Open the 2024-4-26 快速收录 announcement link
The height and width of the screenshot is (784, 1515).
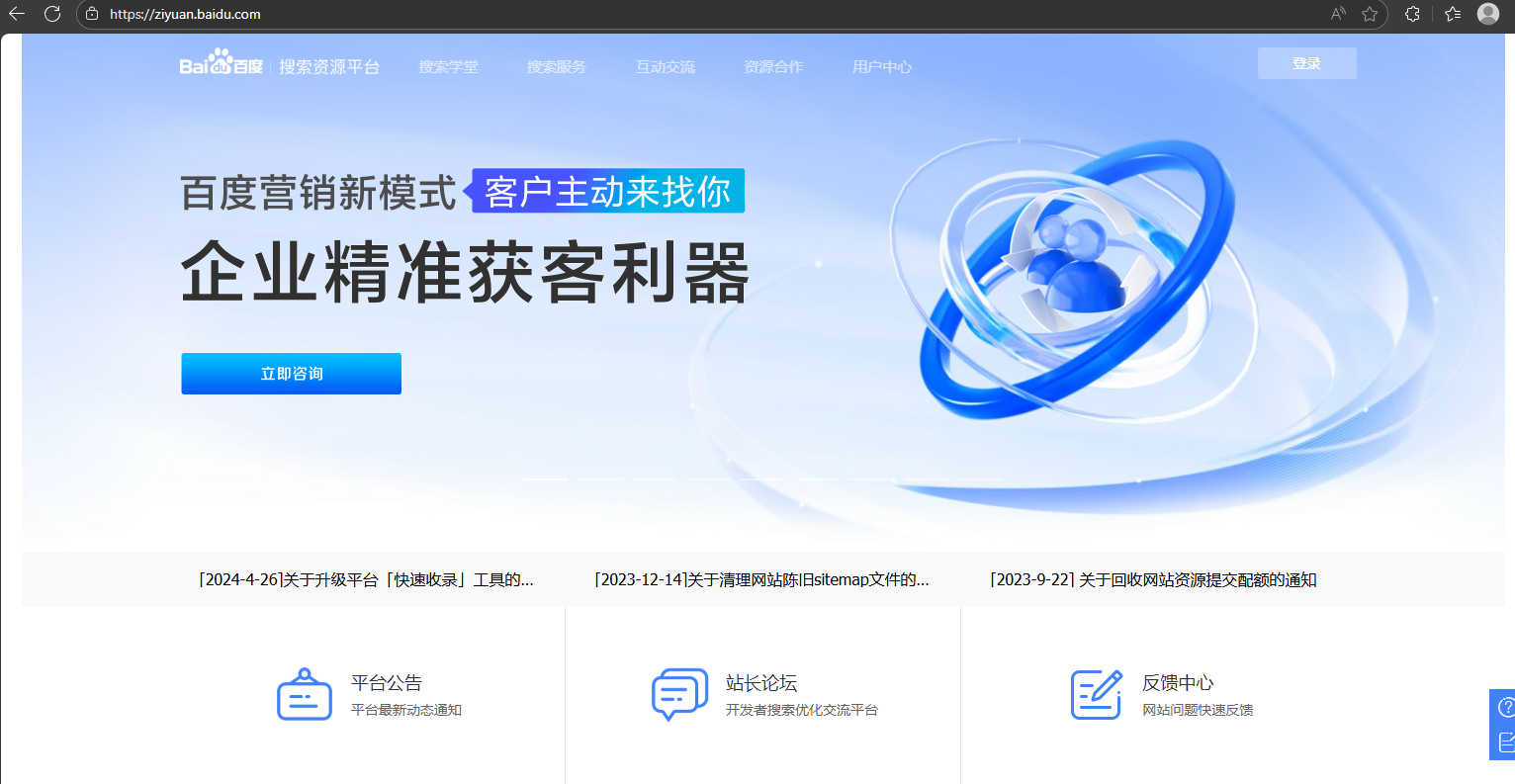point(366,580)
